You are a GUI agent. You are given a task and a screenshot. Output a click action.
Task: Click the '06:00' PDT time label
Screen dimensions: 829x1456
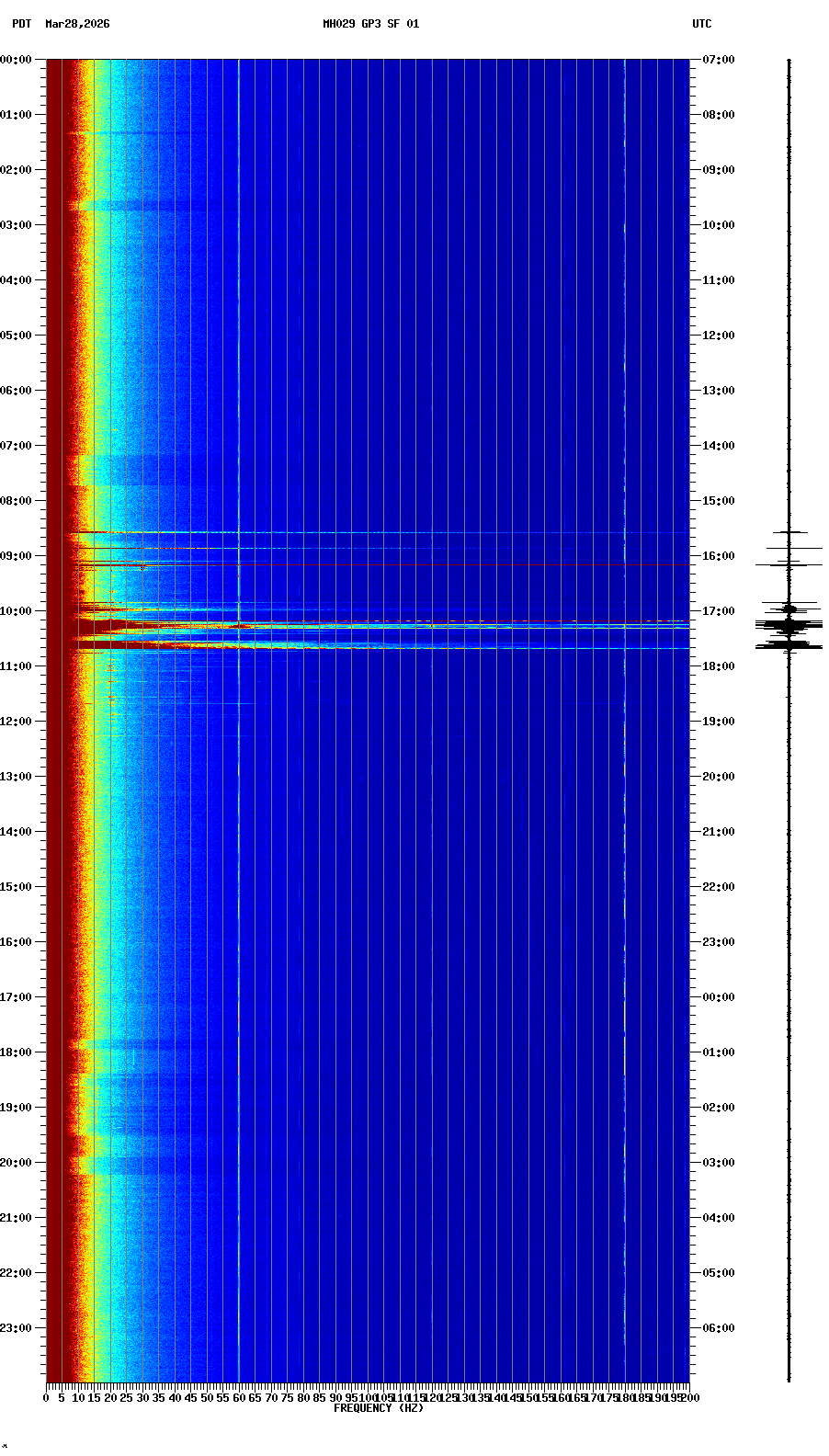pos(16,391)
